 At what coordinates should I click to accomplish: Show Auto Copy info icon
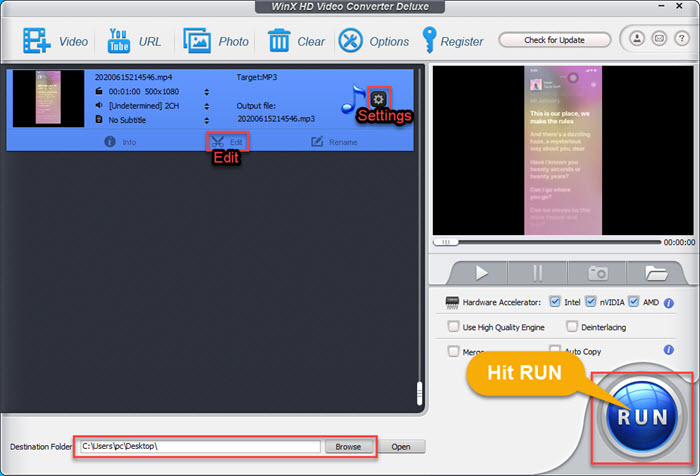(x=668, y=350)
